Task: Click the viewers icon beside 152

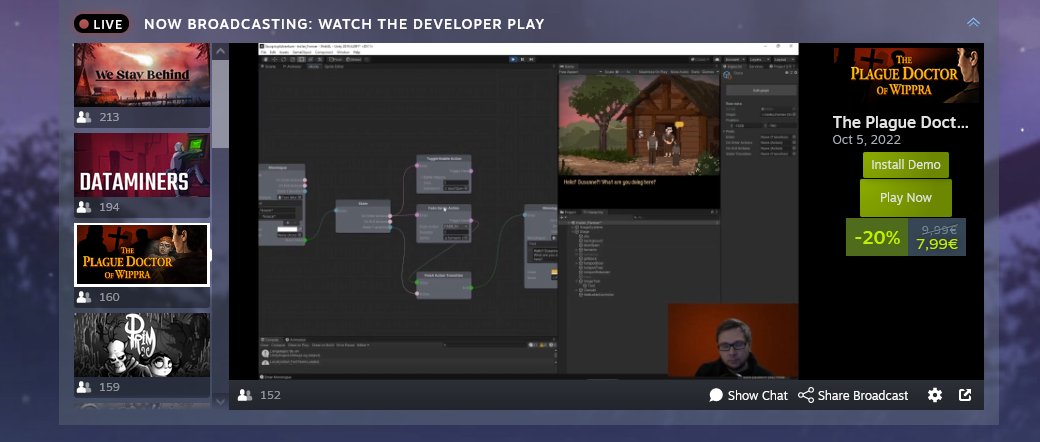Action: pos(245,396)
